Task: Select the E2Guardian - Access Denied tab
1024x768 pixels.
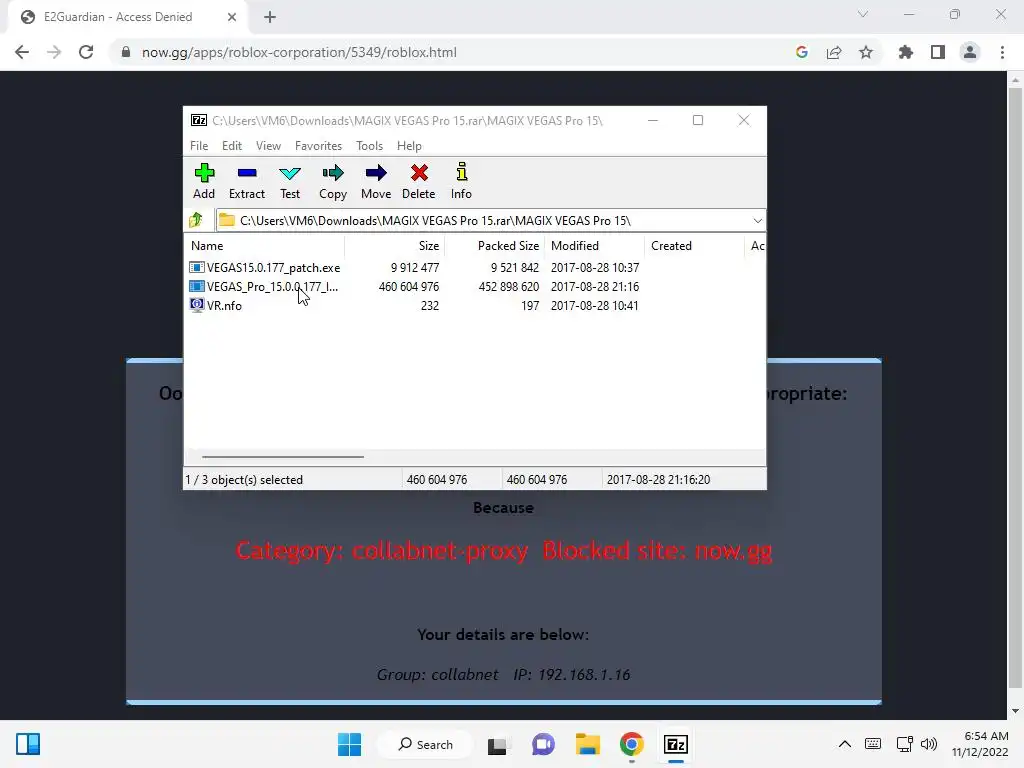Action: point(128,17)
